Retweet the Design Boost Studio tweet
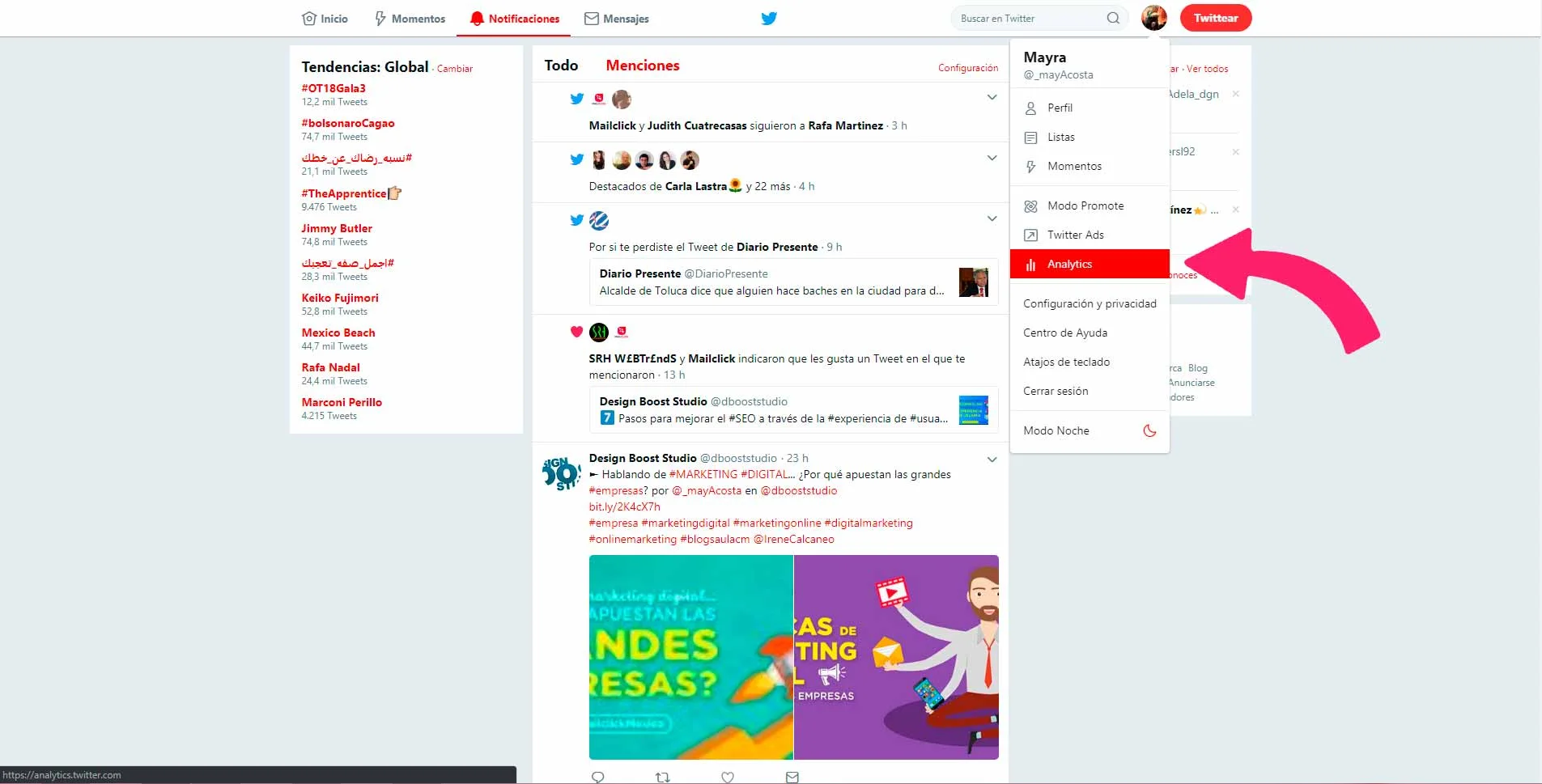1542x784 pixels. click(x=662, y=777)
